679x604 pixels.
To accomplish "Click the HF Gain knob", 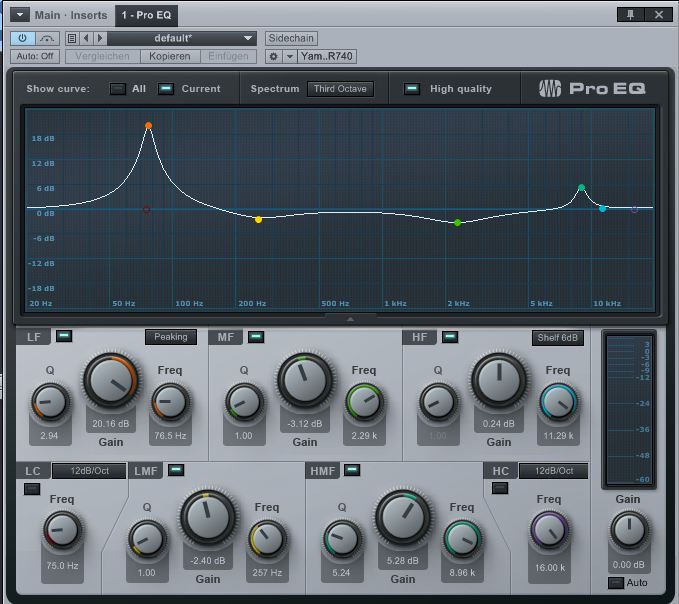I will click(x=499, y=380).
